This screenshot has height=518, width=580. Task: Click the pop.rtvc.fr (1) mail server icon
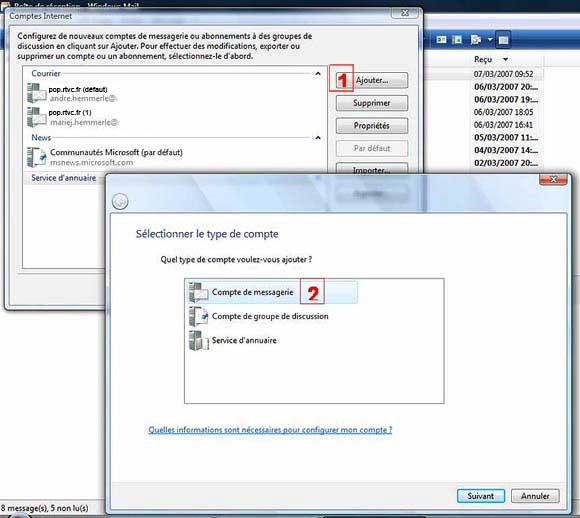(36, 117)
